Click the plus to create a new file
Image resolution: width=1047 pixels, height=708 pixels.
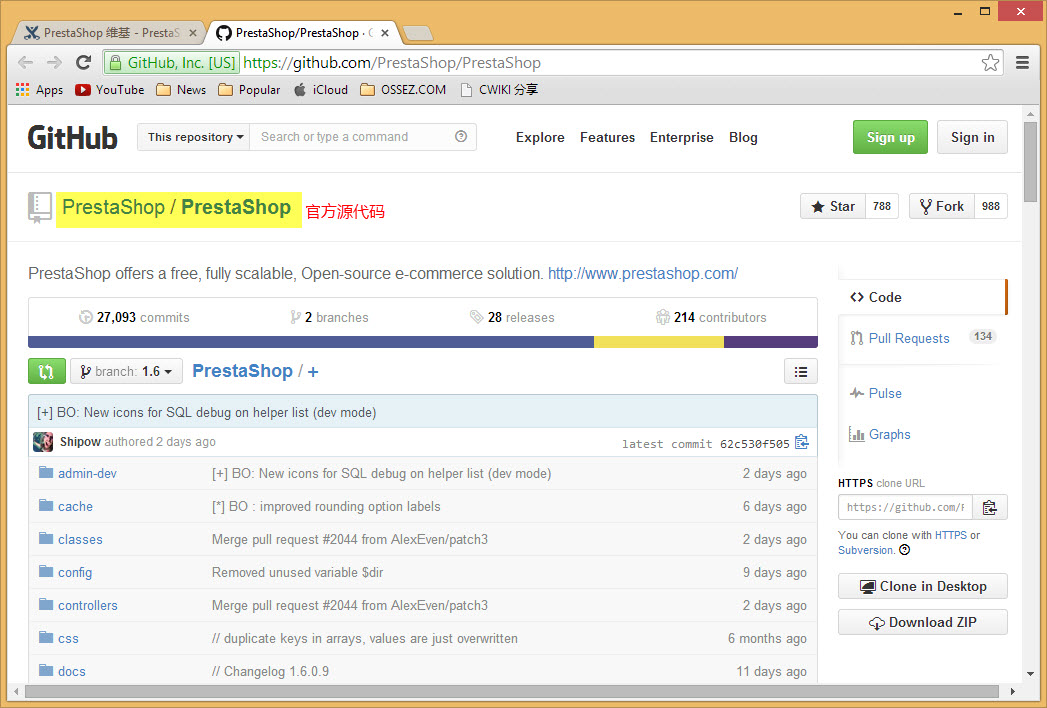(313, 371)
